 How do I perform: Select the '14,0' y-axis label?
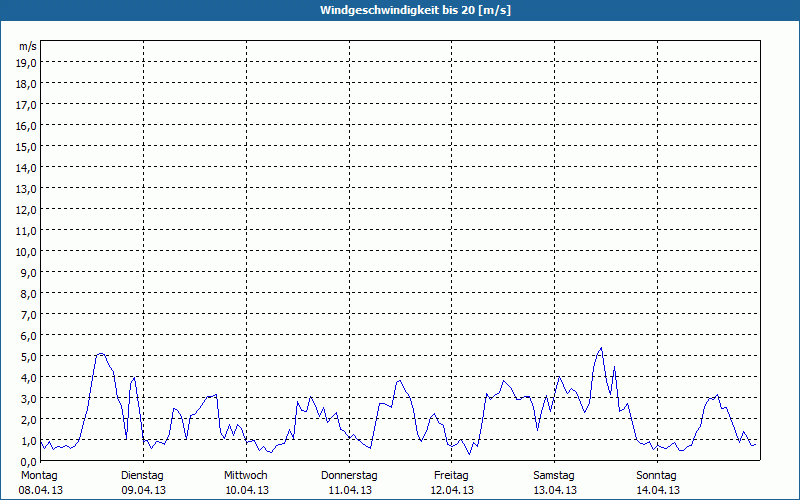(26, 168)
